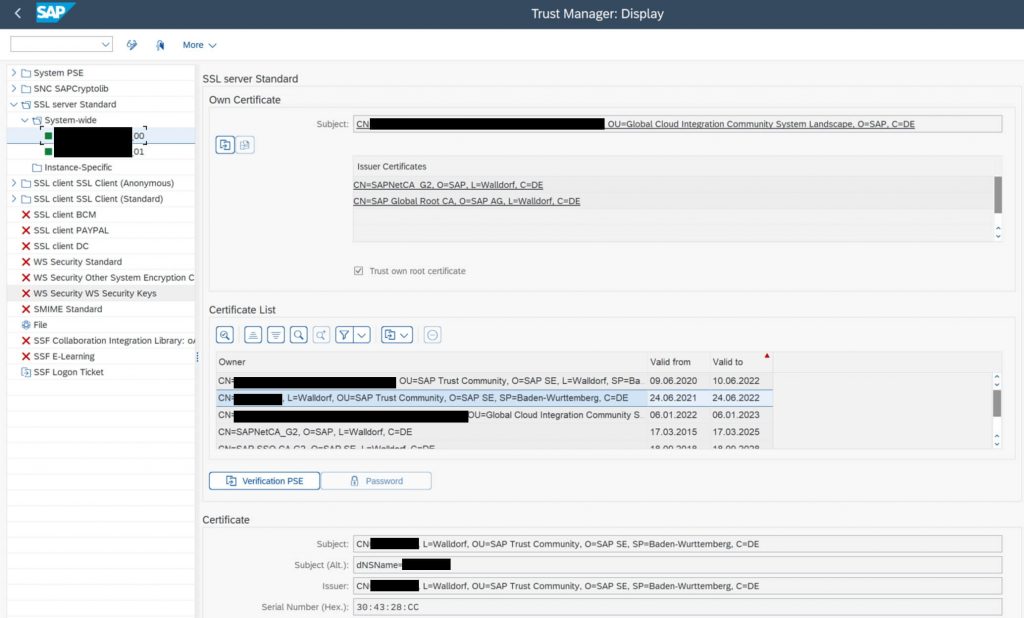The width and height of the screenshot is (1024, 618).
Task: Click the greyed circular icon in Certificate List toolbar
Action: tap(432, 335)
